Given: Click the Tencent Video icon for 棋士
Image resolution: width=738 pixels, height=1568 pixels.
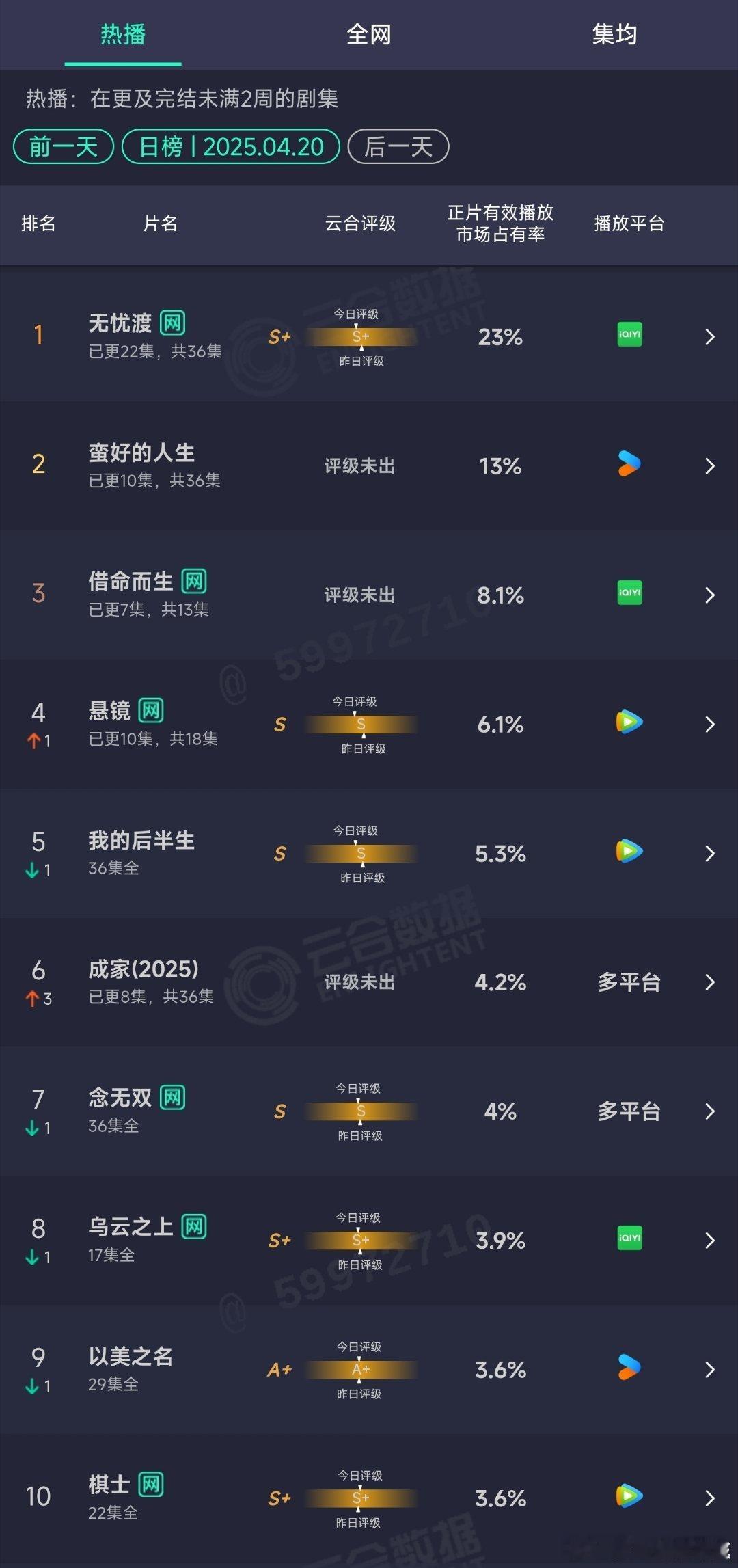Looking at the screenshot, I should (629, 1496).
